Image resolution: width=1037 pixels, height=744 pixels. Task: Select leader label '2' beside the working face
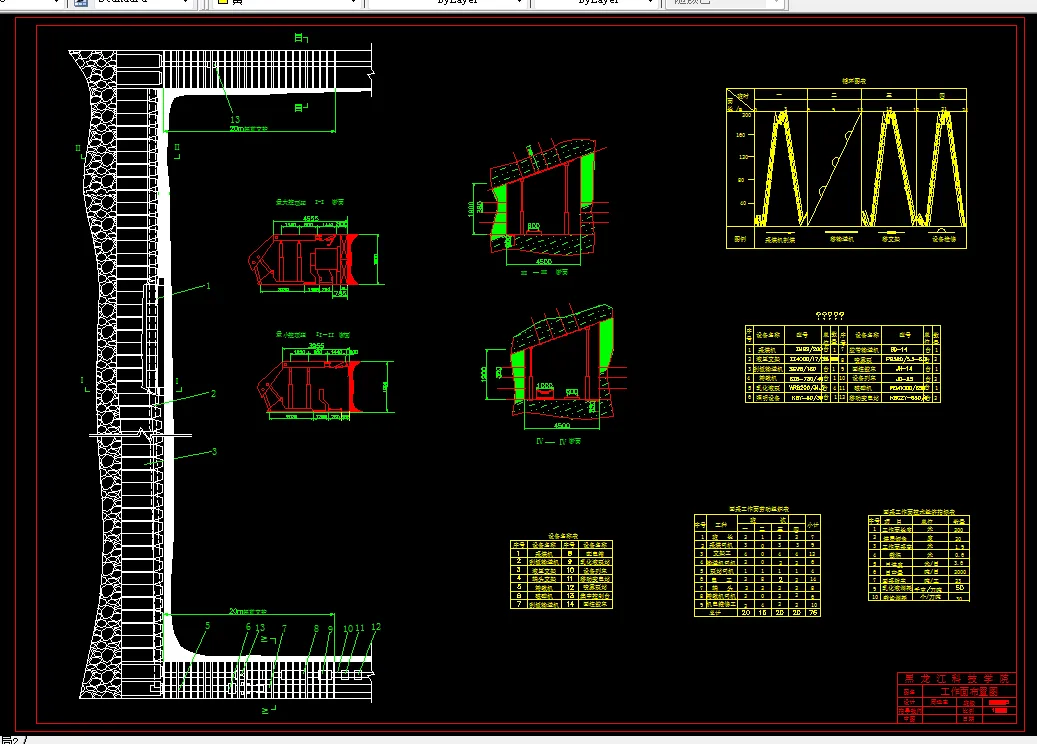coord(213,393)
